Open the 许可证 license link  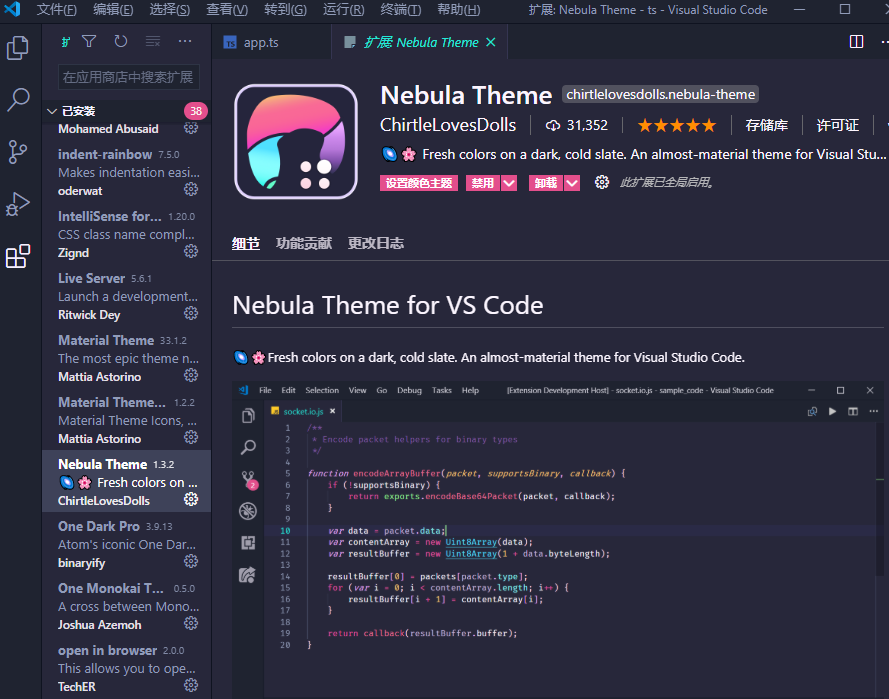click(837, 125)
